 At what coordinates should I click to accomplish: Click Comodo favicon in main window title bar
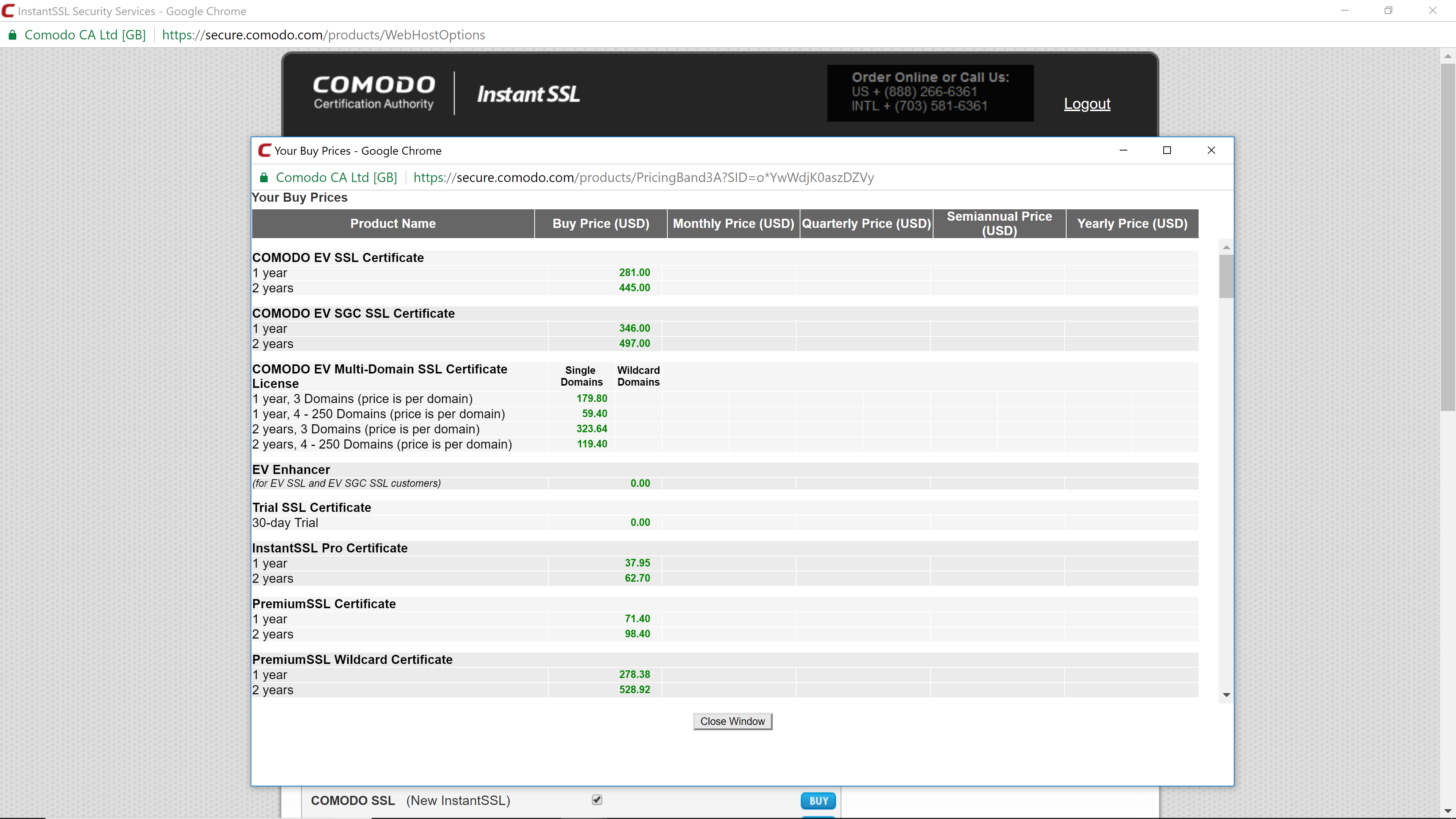tap(8, 11)
